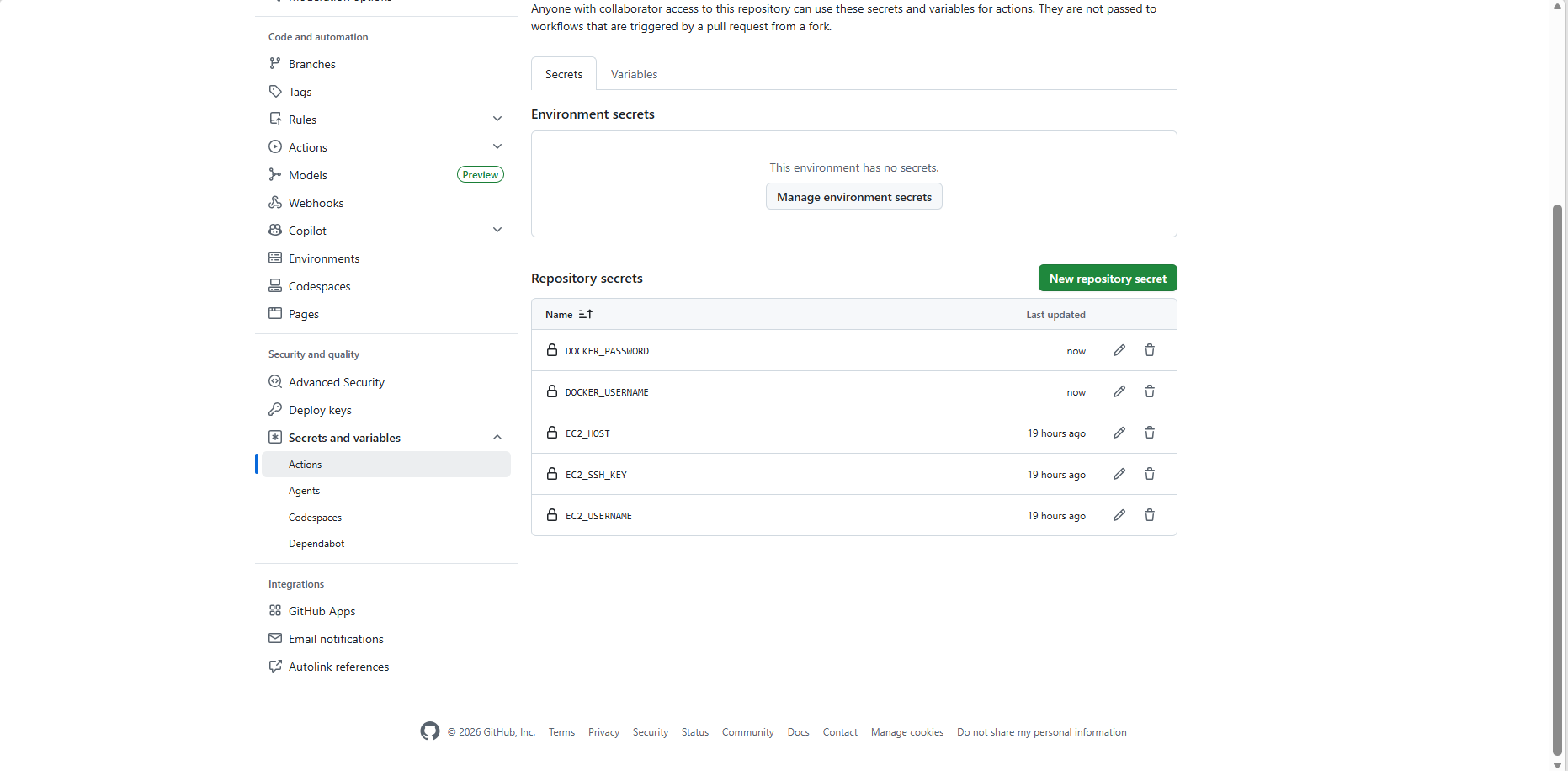Edit the DOCKER_USERNAME secret pencil icon
This screenshot has width=1568, height=771.
coord(1119,391)
